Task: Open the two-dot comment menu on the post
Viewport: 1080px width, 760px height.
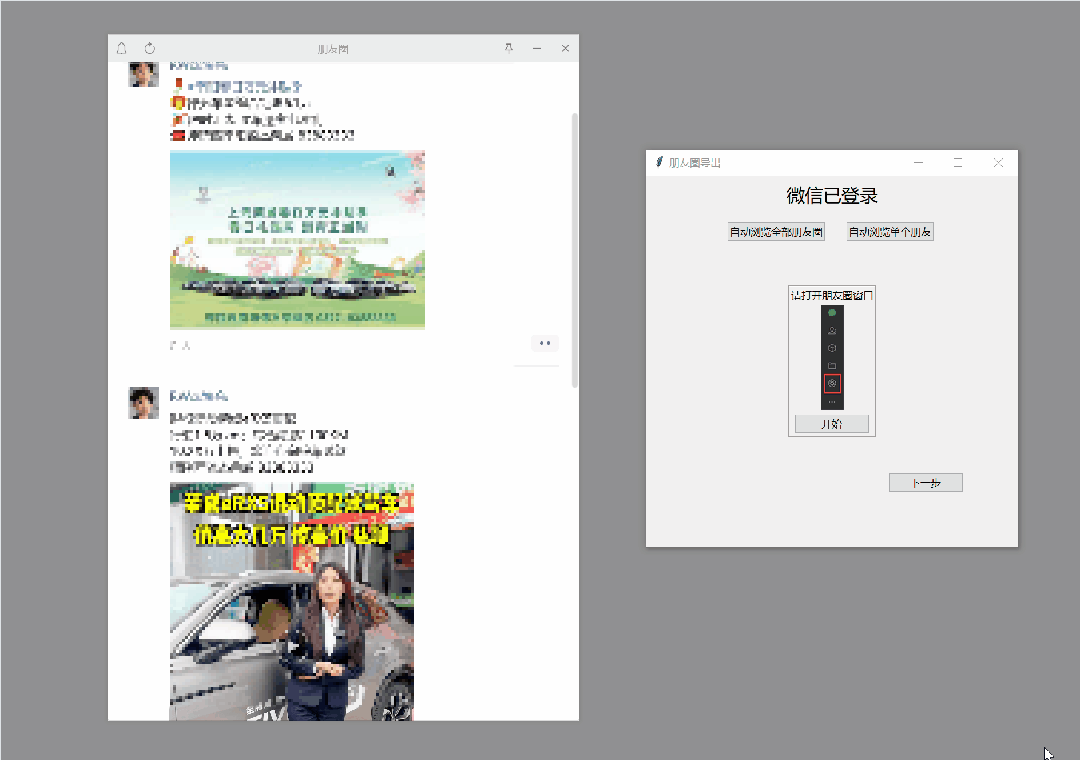Action: (x=543, y=342)
